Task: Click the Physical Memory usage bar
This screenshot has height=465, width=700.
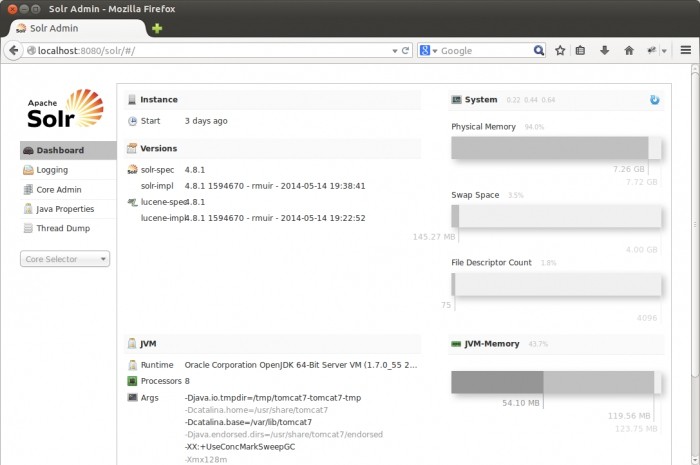Action: tap(556, 148)
